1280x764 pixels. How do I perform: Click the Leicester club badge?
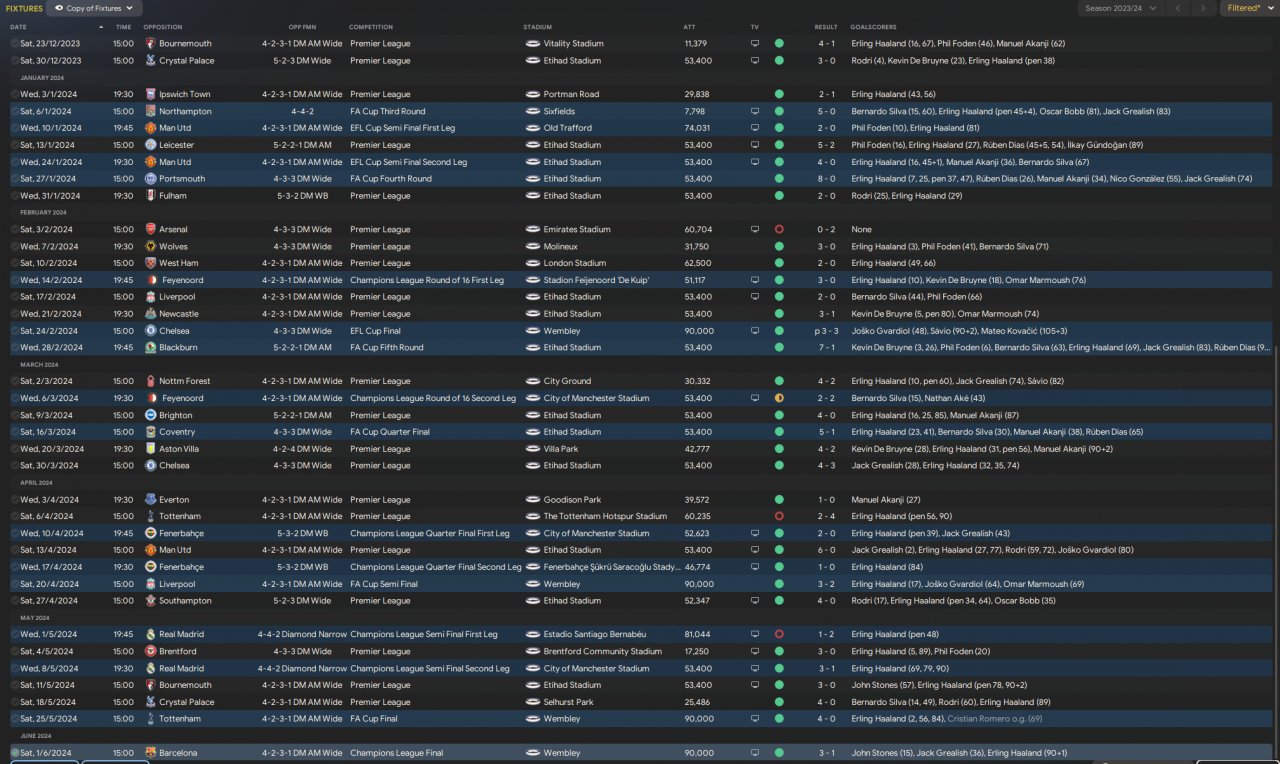(150, 145)
